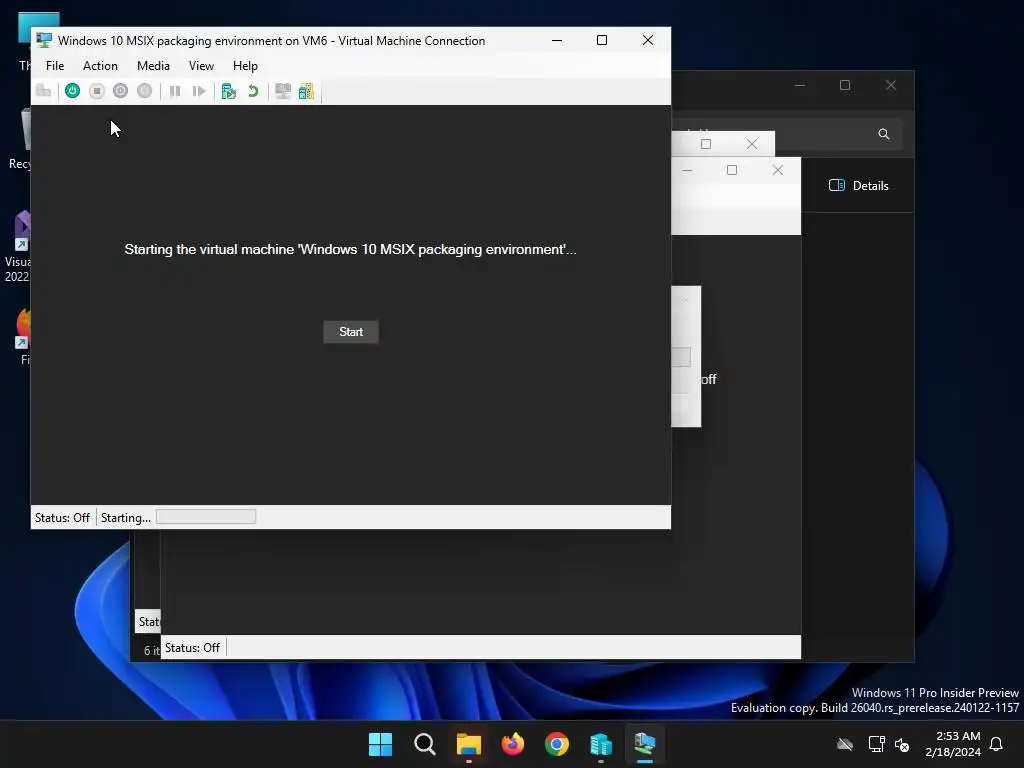Click the muted volume tray icon
This screenshot has width=1024, height=768.
(x=902, y=744)
